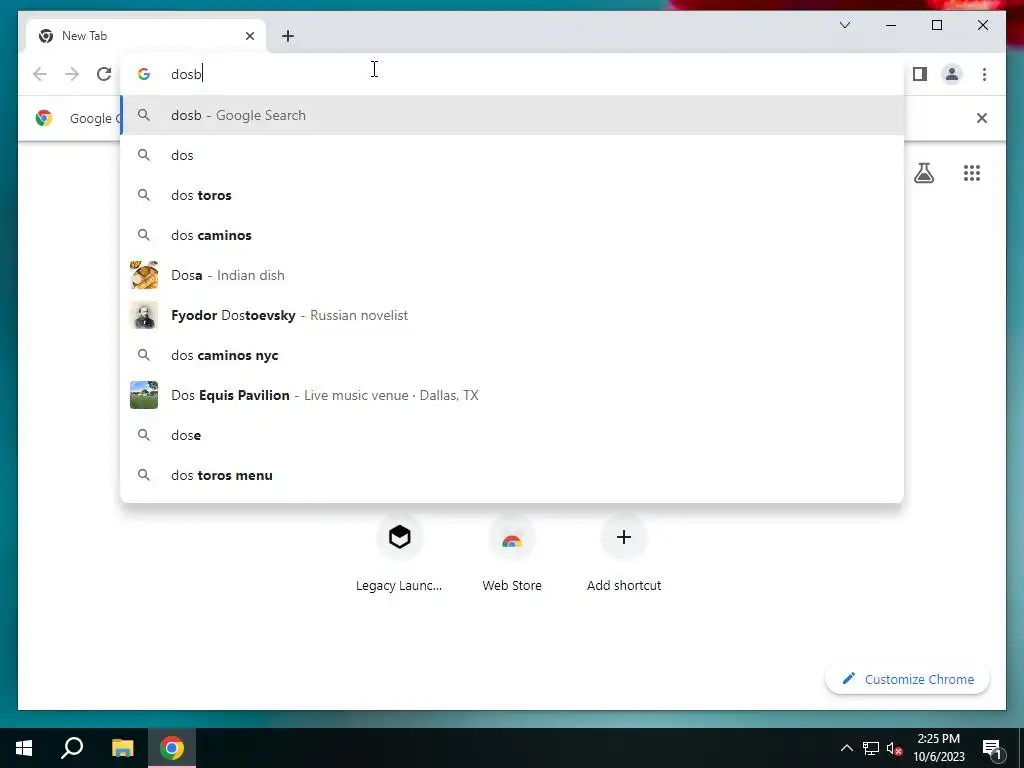This screenshot has height=768, width=1024.
Task: Open the Google apps grid
Action: pyautogui.click(x=972, y=173)
